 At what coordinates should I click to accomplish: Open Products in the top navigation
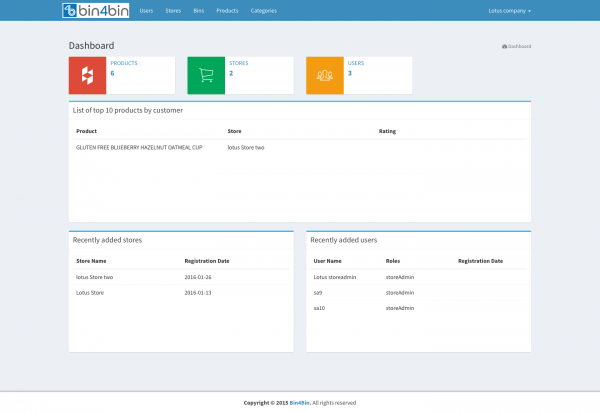tap(227, 10)
